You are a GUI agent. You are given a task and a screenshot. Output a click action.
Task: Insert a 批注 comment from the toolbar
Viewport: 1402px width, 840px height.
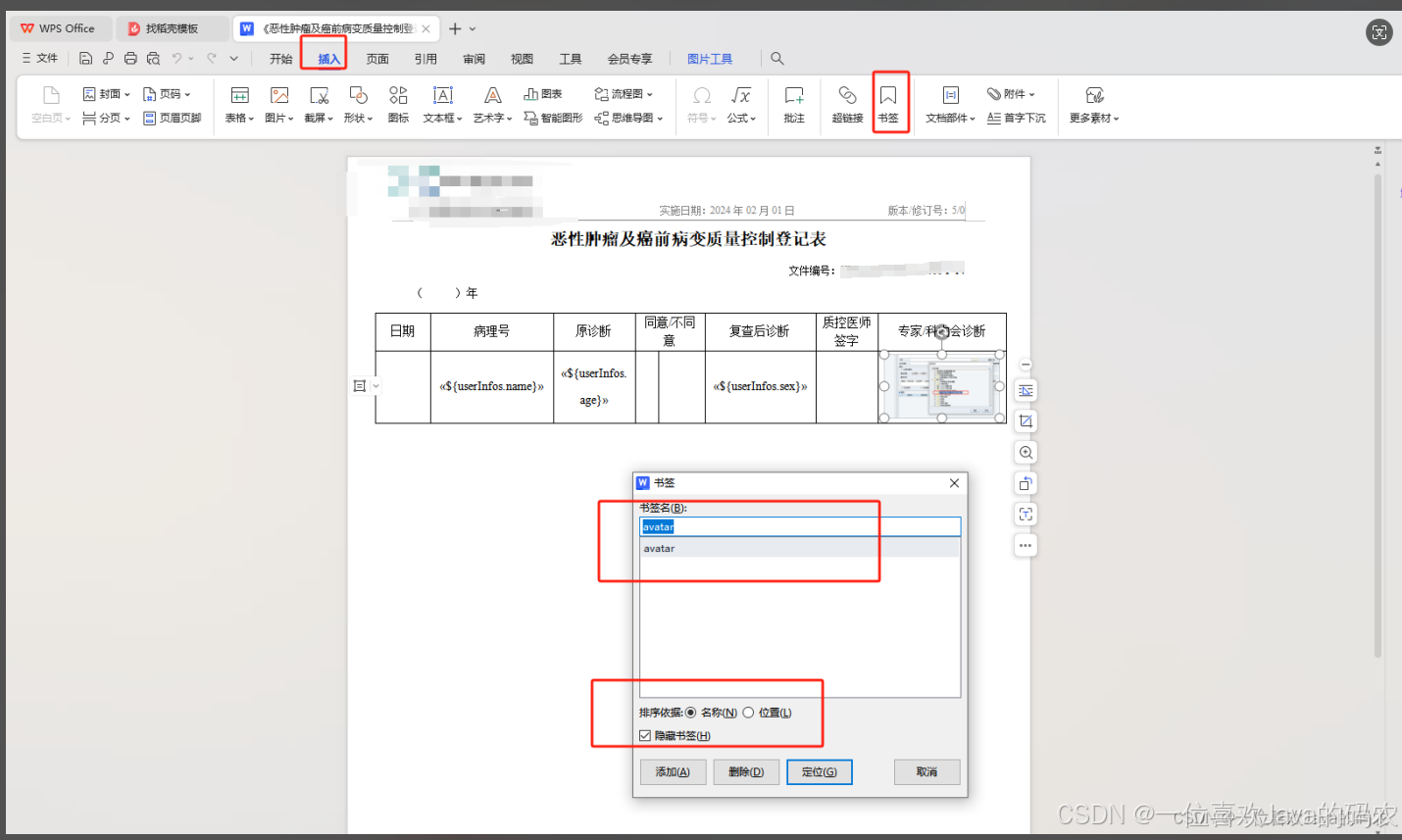coord(793,102)
